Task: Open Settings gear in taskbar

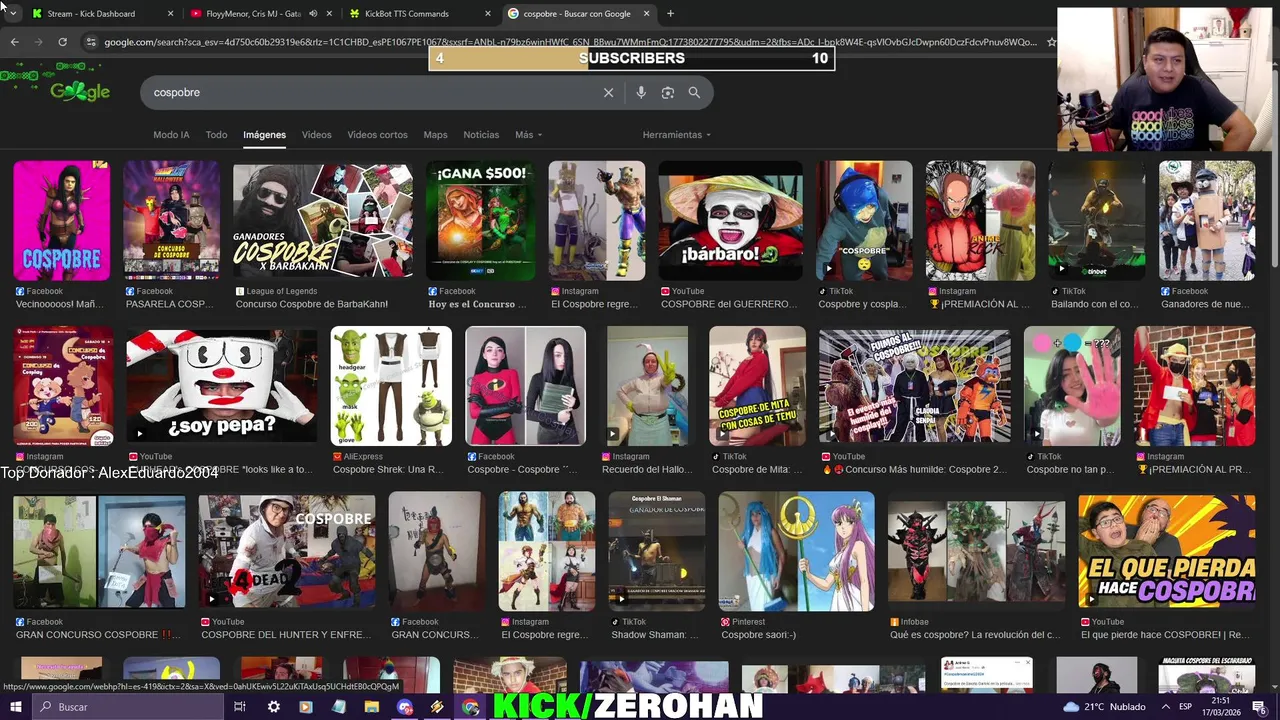Action: point(273,707)
